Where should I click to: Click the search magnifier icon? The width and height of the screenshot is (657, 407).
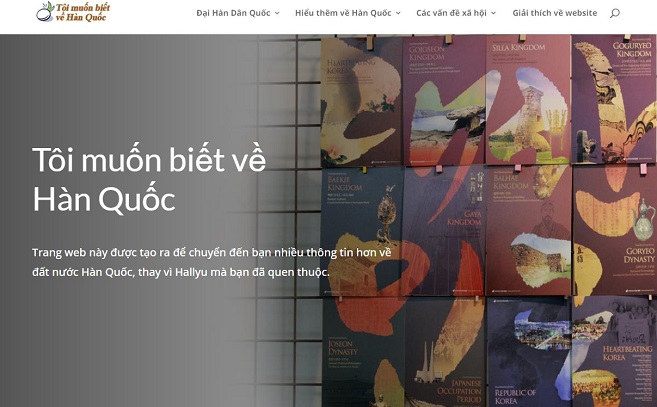coord(615,13)
